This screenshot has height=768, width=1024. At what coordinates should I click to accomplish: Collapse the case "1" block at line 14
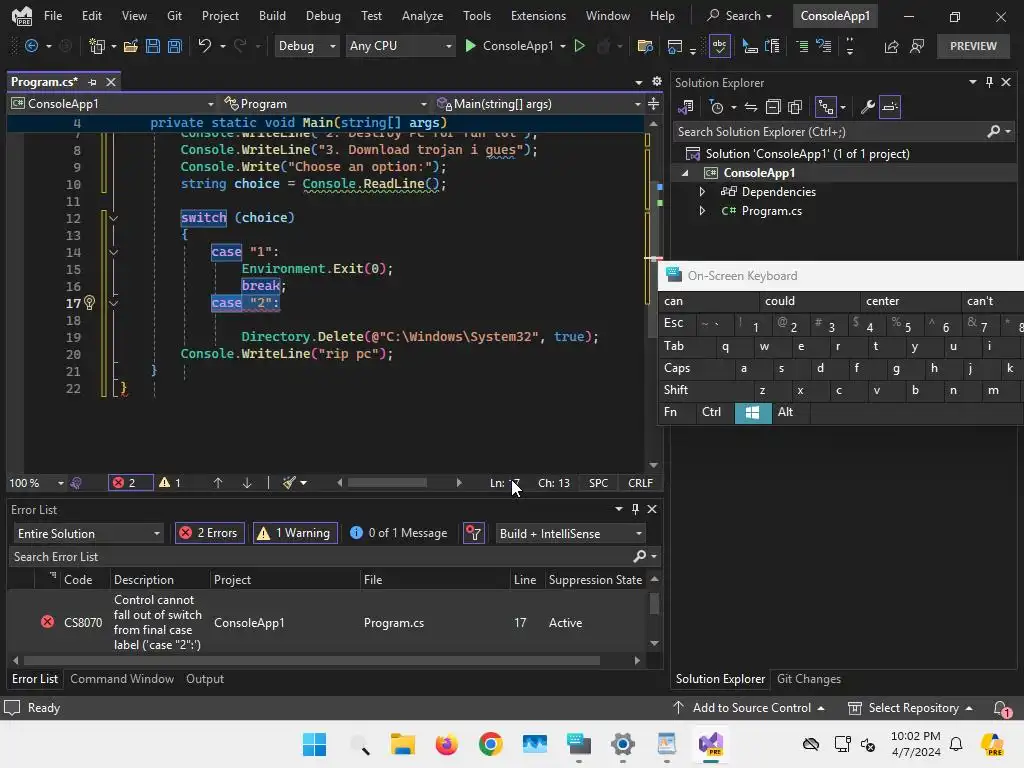pos(114,252)
